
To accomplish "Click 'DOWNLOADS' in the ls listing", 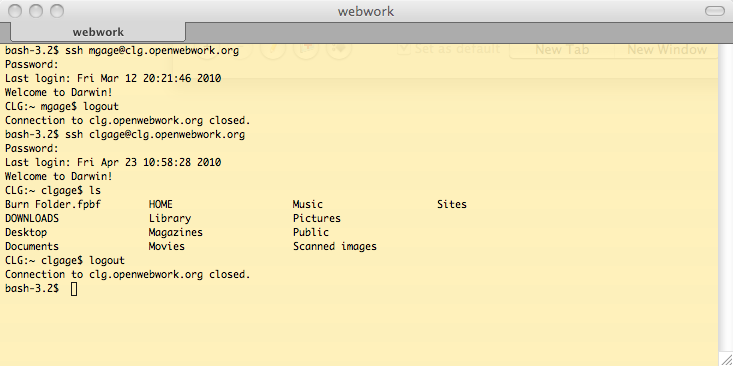I will tap(32, 219).
